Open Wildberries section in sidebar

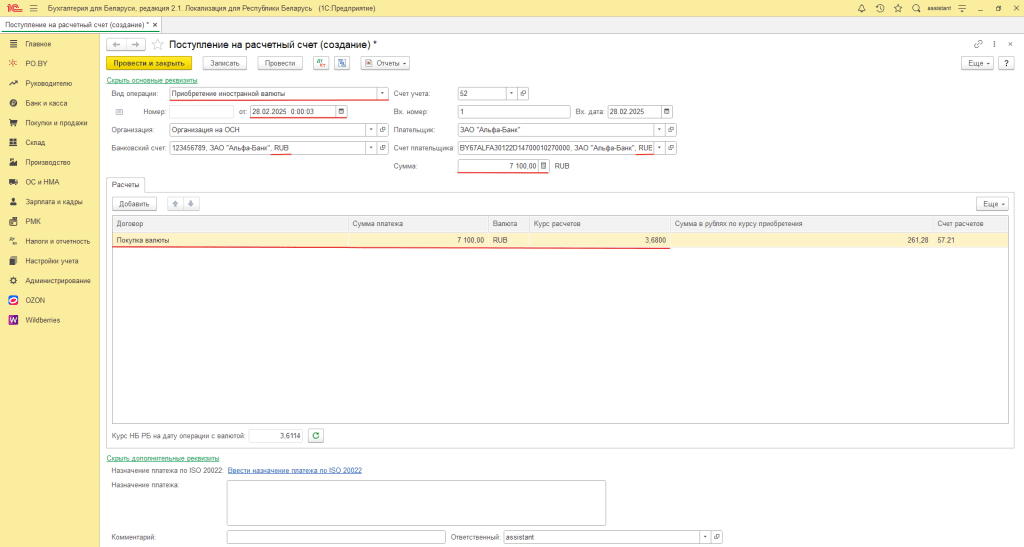coord(42,320)
